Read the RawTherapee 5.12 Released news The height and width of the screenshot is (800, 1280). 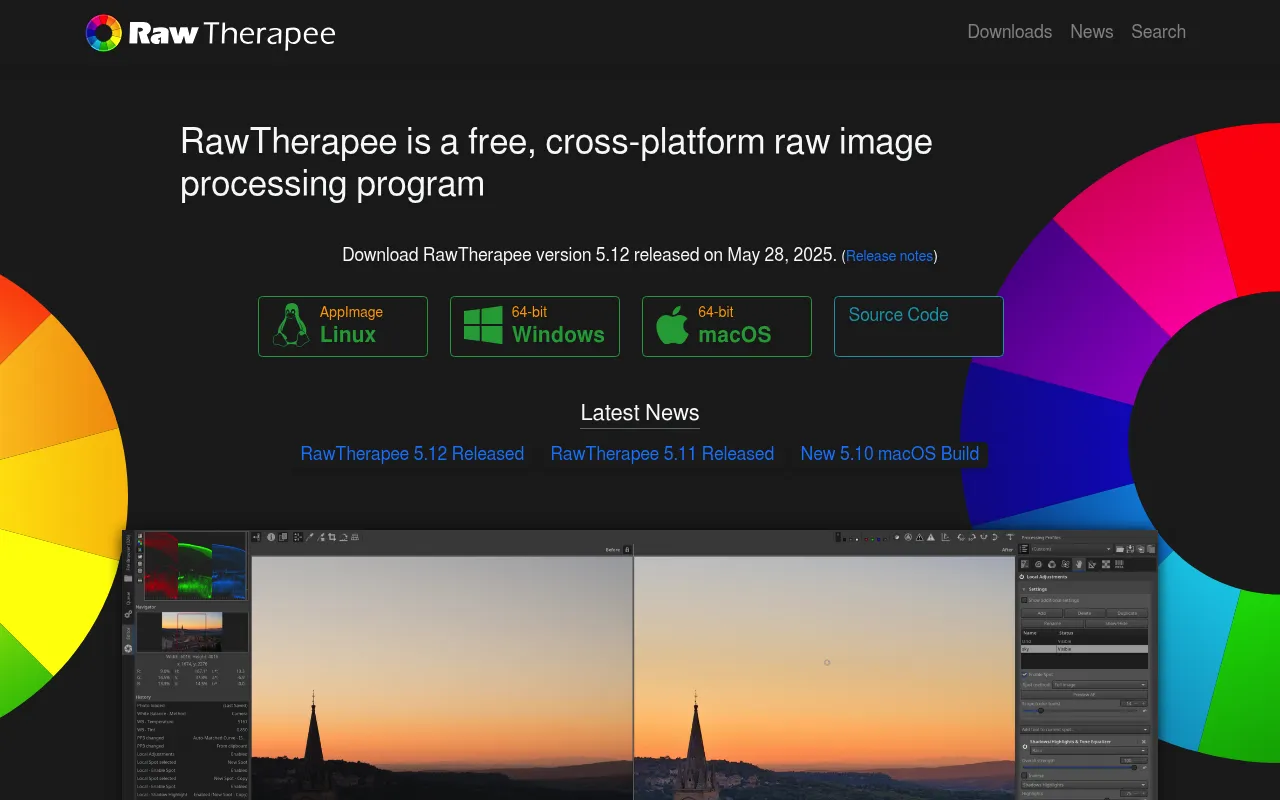click(x=412, y=454)
